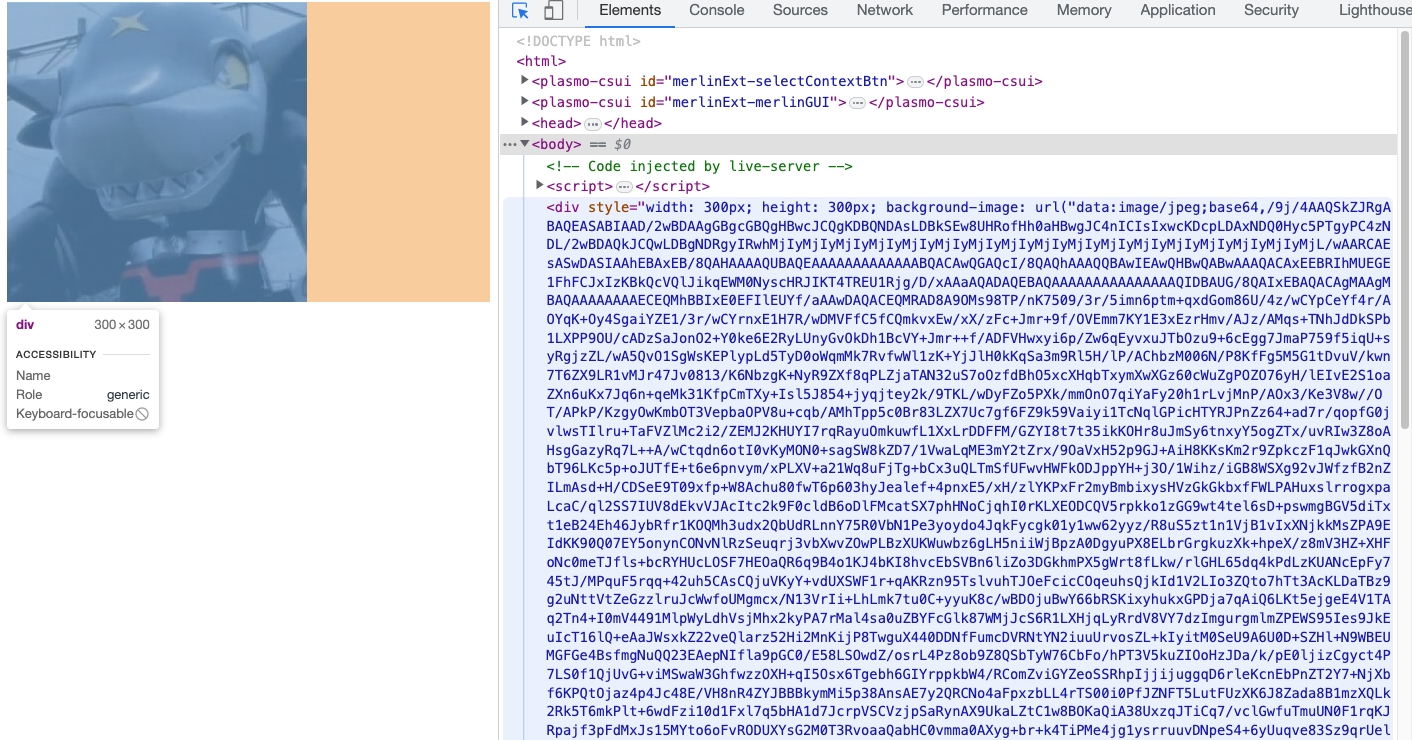Click the keyboard-focusable not-allowed icon in tooltip
The width and height of the screenshot is (1412, 740).
[142, 414]
